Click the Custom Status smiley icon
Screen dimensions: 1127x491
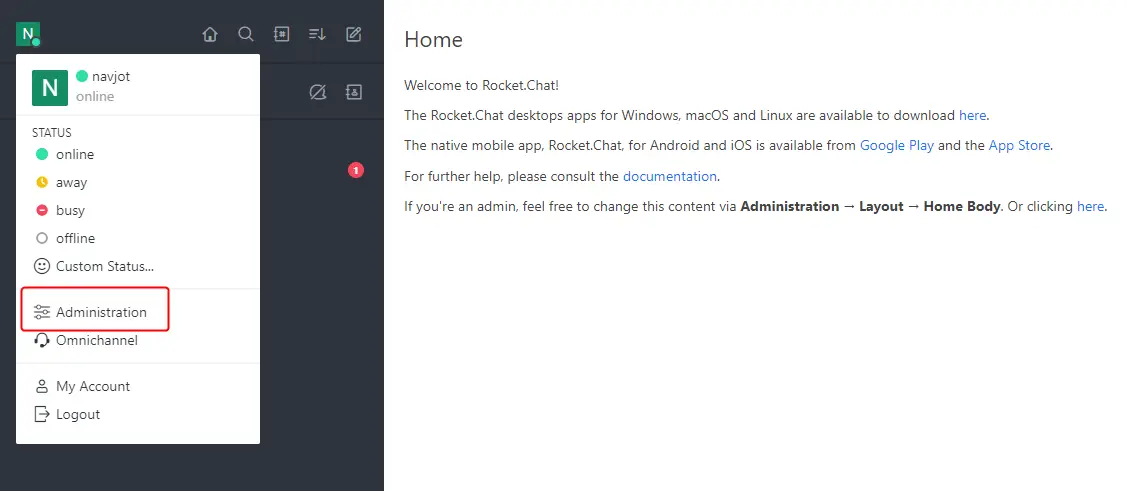click(42, 266)
